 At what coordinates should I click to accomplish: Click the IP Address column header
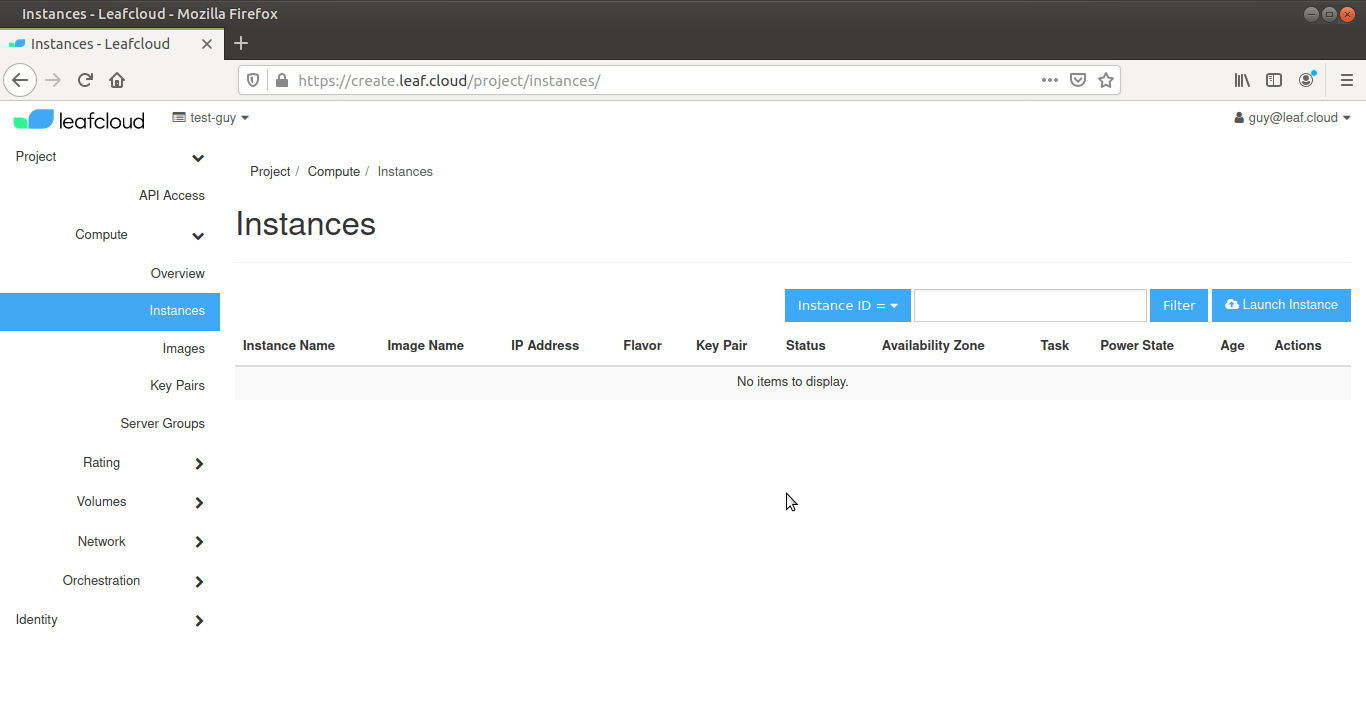click(545, 346)
